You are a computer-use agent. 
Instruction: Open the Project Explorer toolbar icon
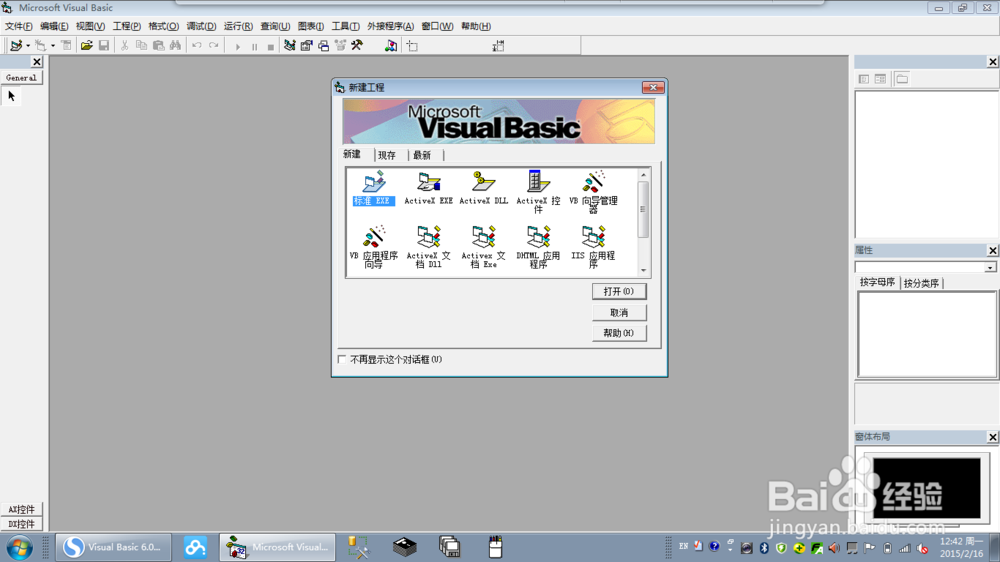[290, 45]
